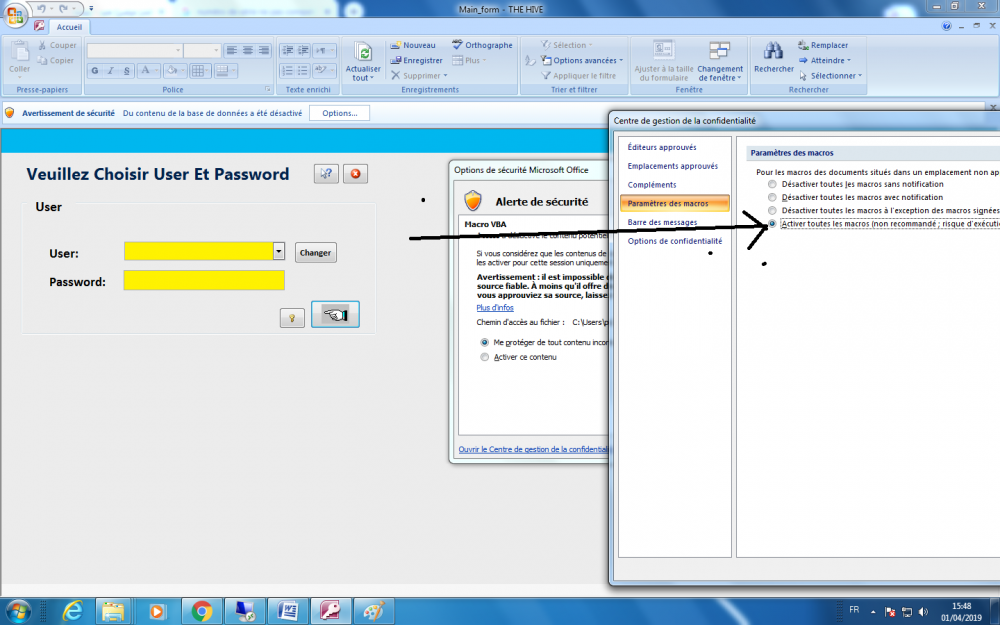Click the red cancel icon on the login form

(x=355, y=173)
